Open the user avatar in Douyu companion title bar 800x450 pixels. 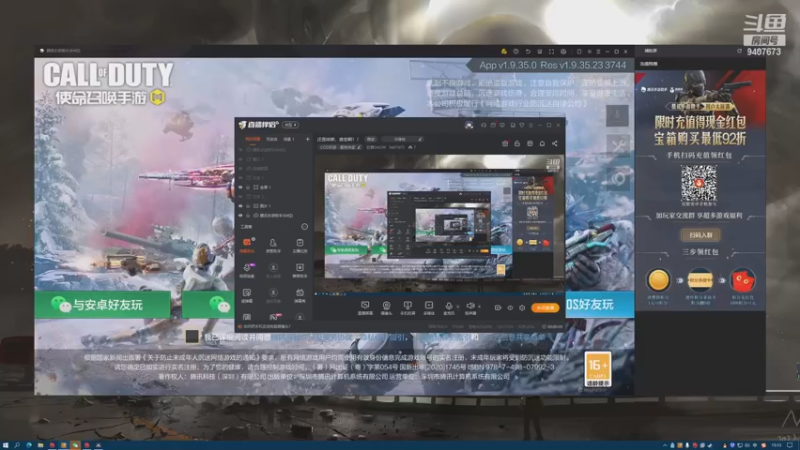pyautogui.click(x=469, y=125)
